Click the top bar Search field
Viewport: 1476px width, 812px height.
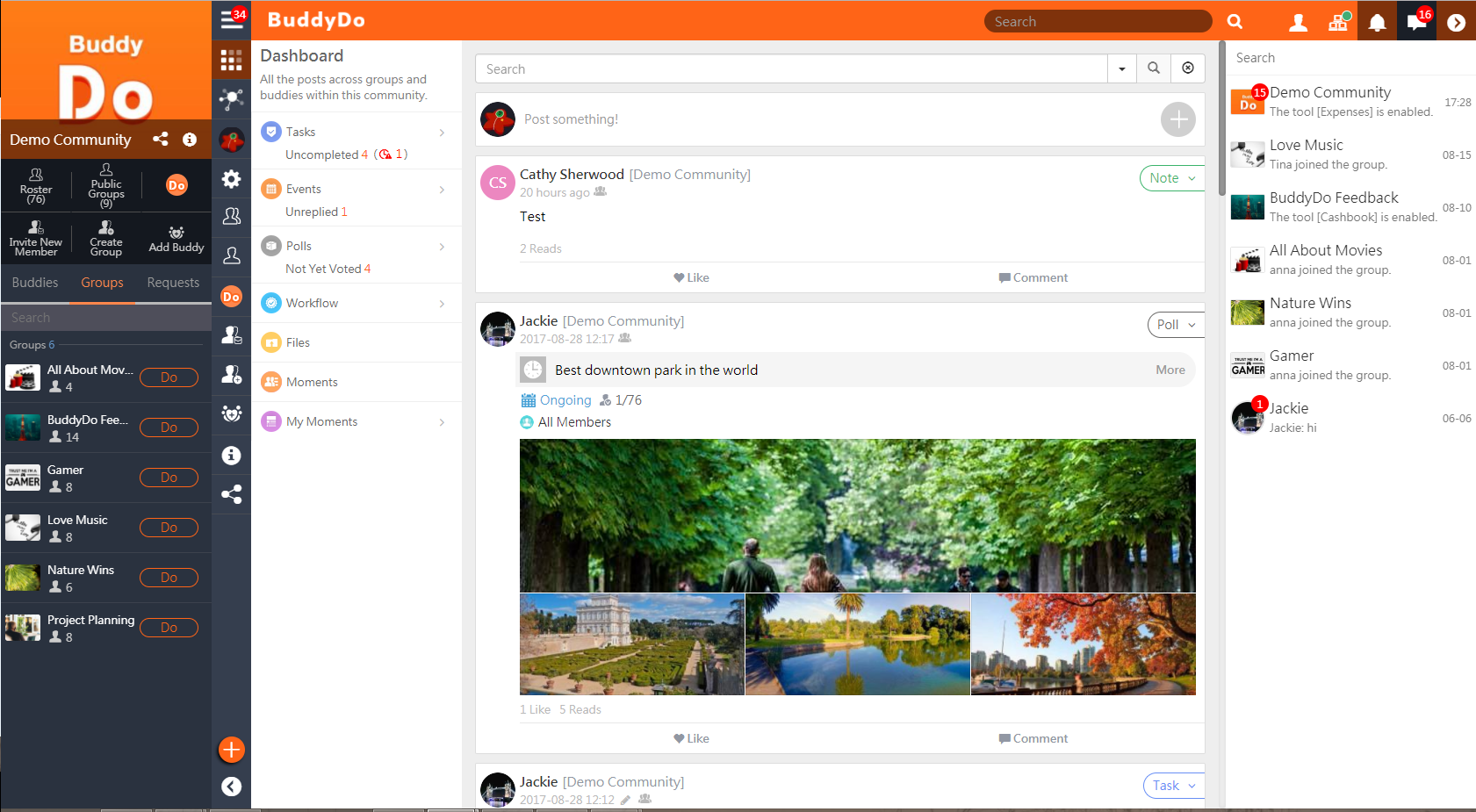coord(1098,21)
